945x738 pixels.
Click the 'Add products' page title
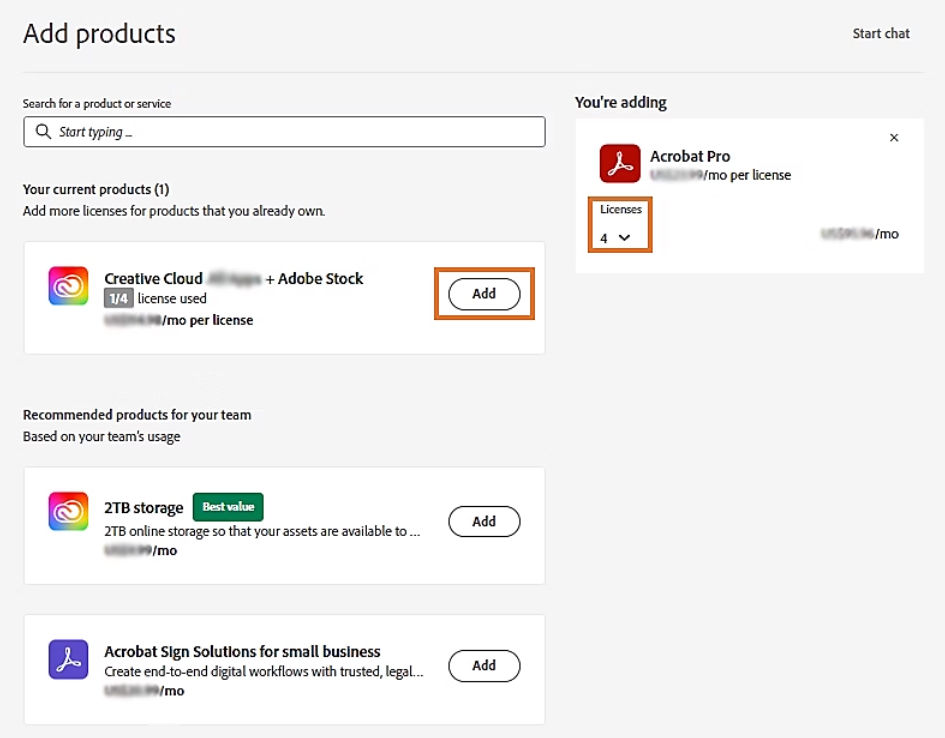click(99, 34)
